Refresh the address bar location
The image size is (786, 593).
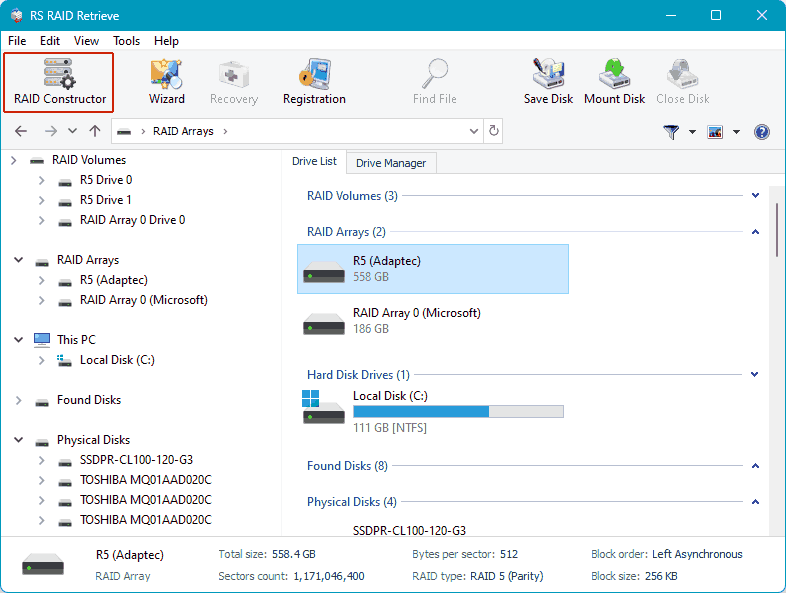(493, 131)
